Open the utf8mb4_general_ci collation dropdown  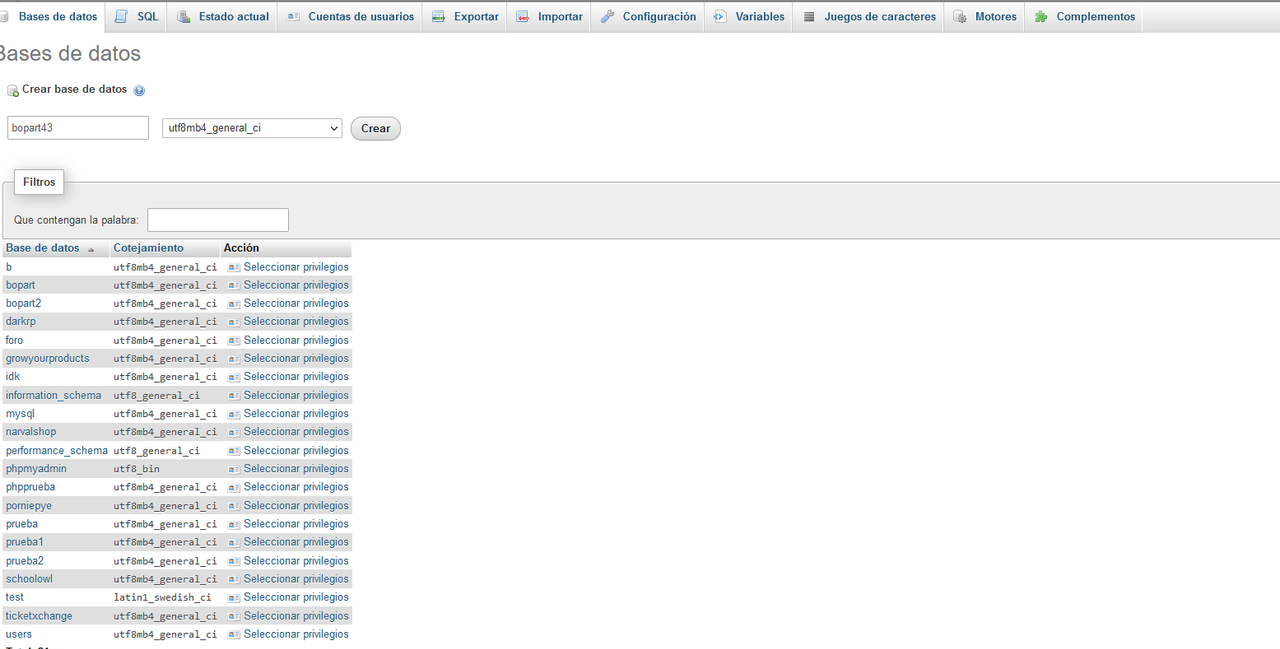pos(252,128)
